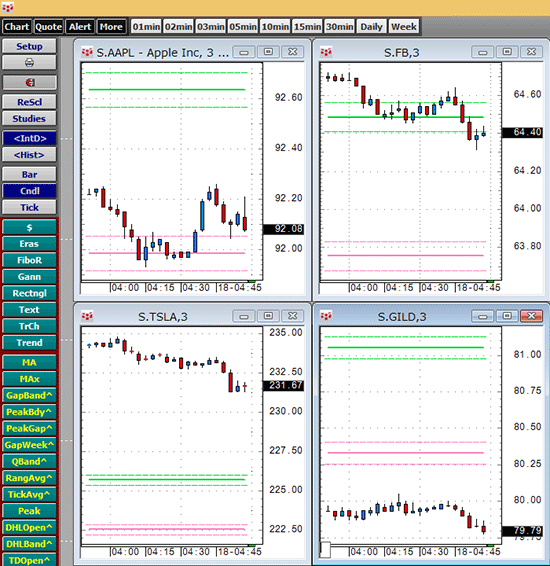Switch to Cndl candlestick style
Image resolution: width=550 pixels, height=566 pixels.
(x=29, y=191)
